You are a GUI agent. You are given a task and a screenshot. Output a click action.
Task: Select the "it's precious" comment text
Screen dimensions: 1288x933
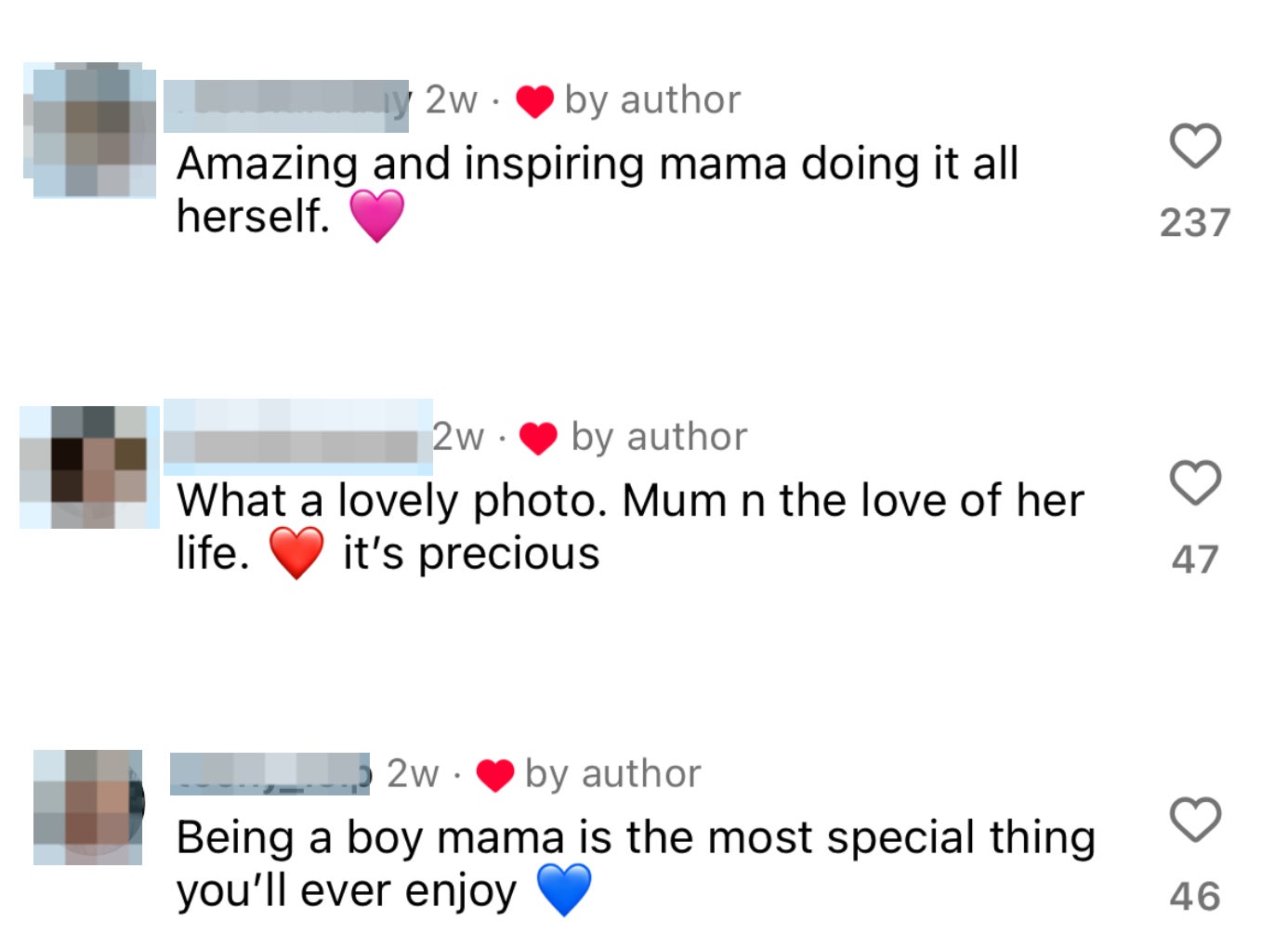click(x=471, y=554)
